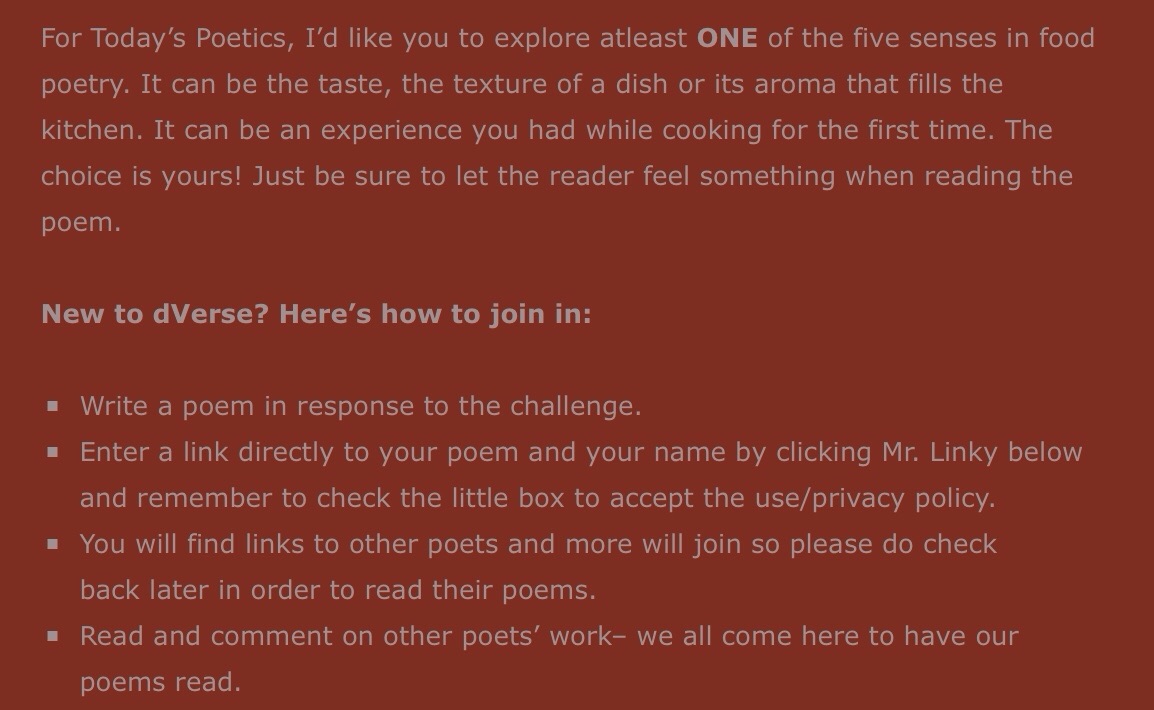Click the phrase "For Today's Poetics"
The width and height of the screenshot is (1154, 710).
point(165,38)
